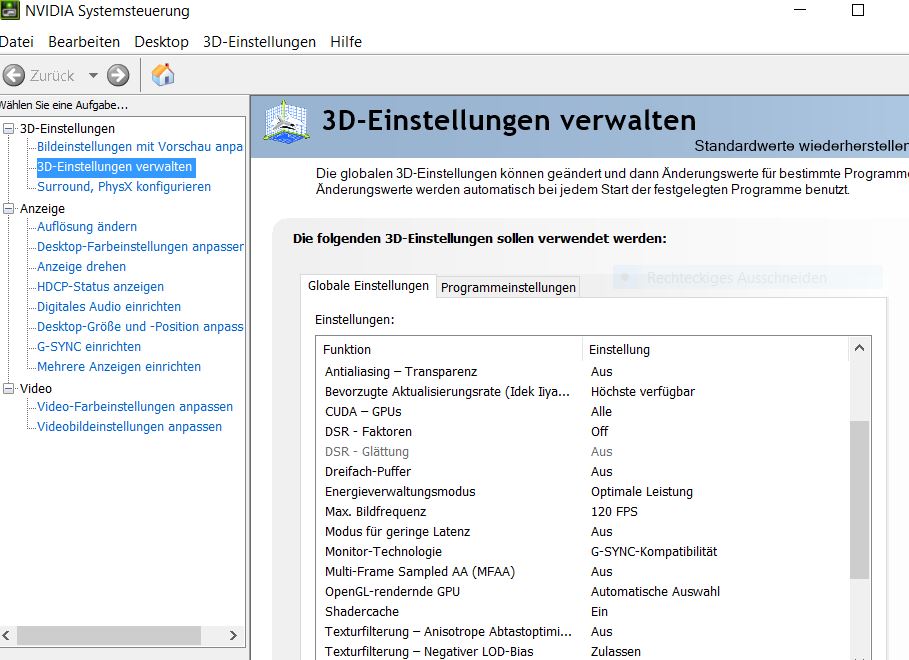The width and height of the screenshot is (909, 660).
Task: Open Videobildeinstellungen anpassen
Action: (x=129, y=427)
